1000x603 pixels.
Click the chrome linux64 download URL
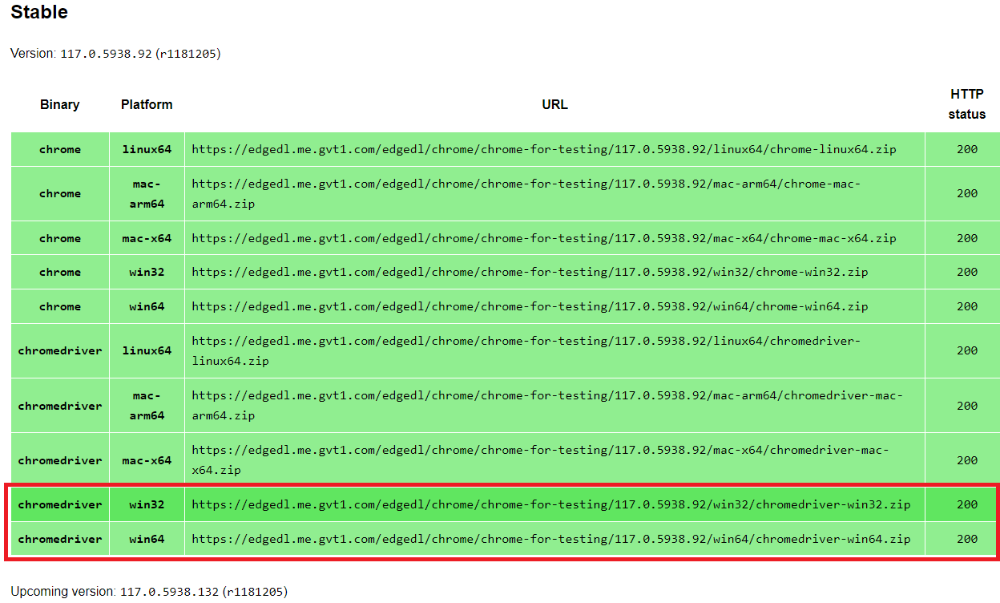pos(543,149)
